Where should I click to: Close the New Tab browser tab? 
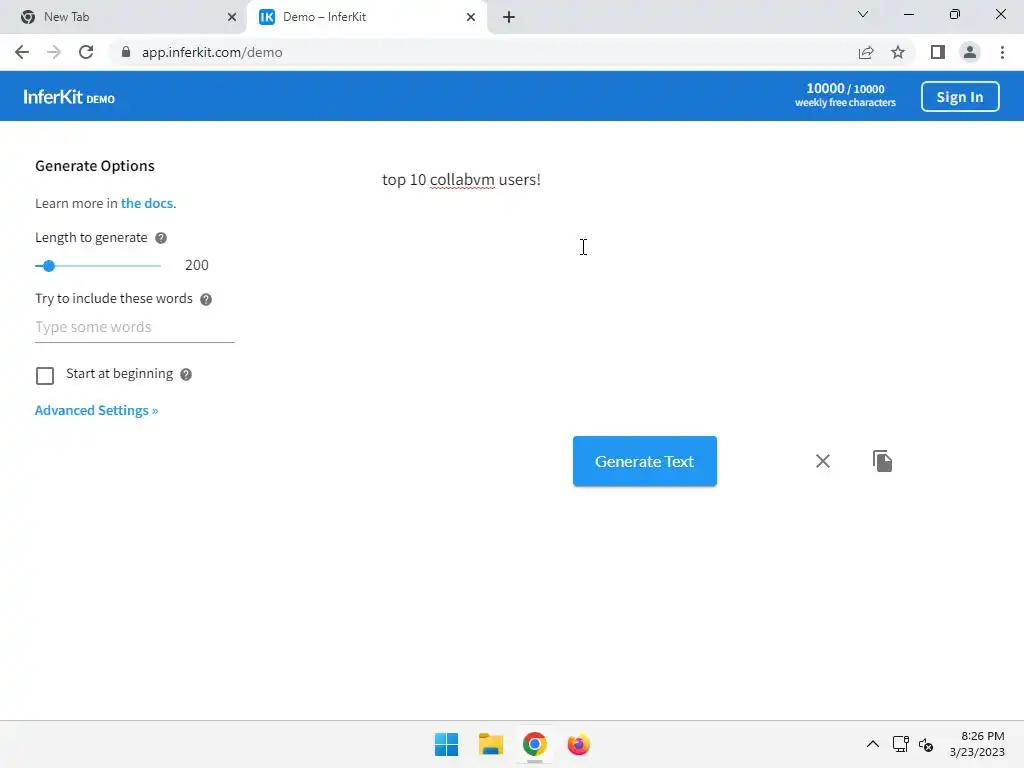pos(232,17)
